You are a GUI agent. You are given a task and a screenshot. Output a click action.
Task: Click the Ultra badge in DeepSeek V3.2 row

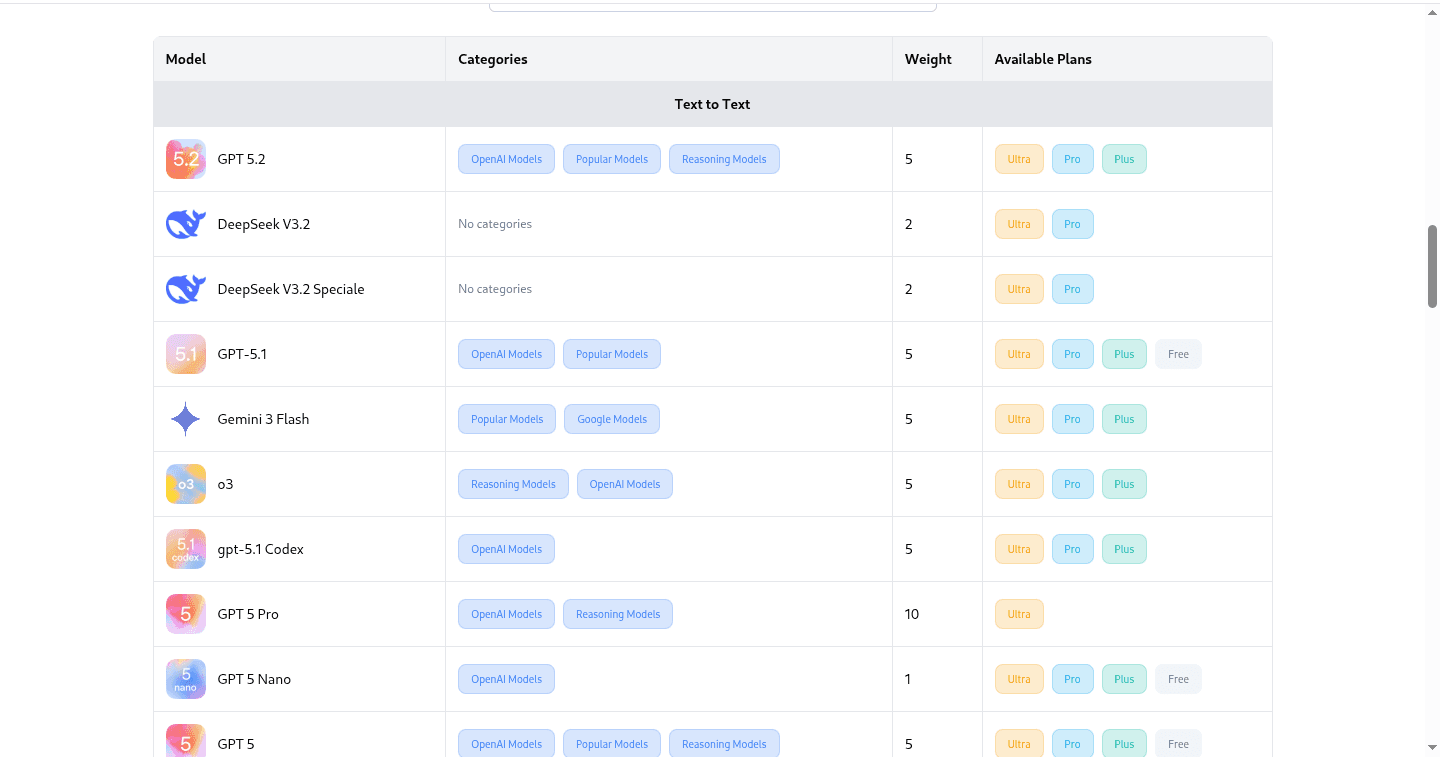[x=1019, y=224]
